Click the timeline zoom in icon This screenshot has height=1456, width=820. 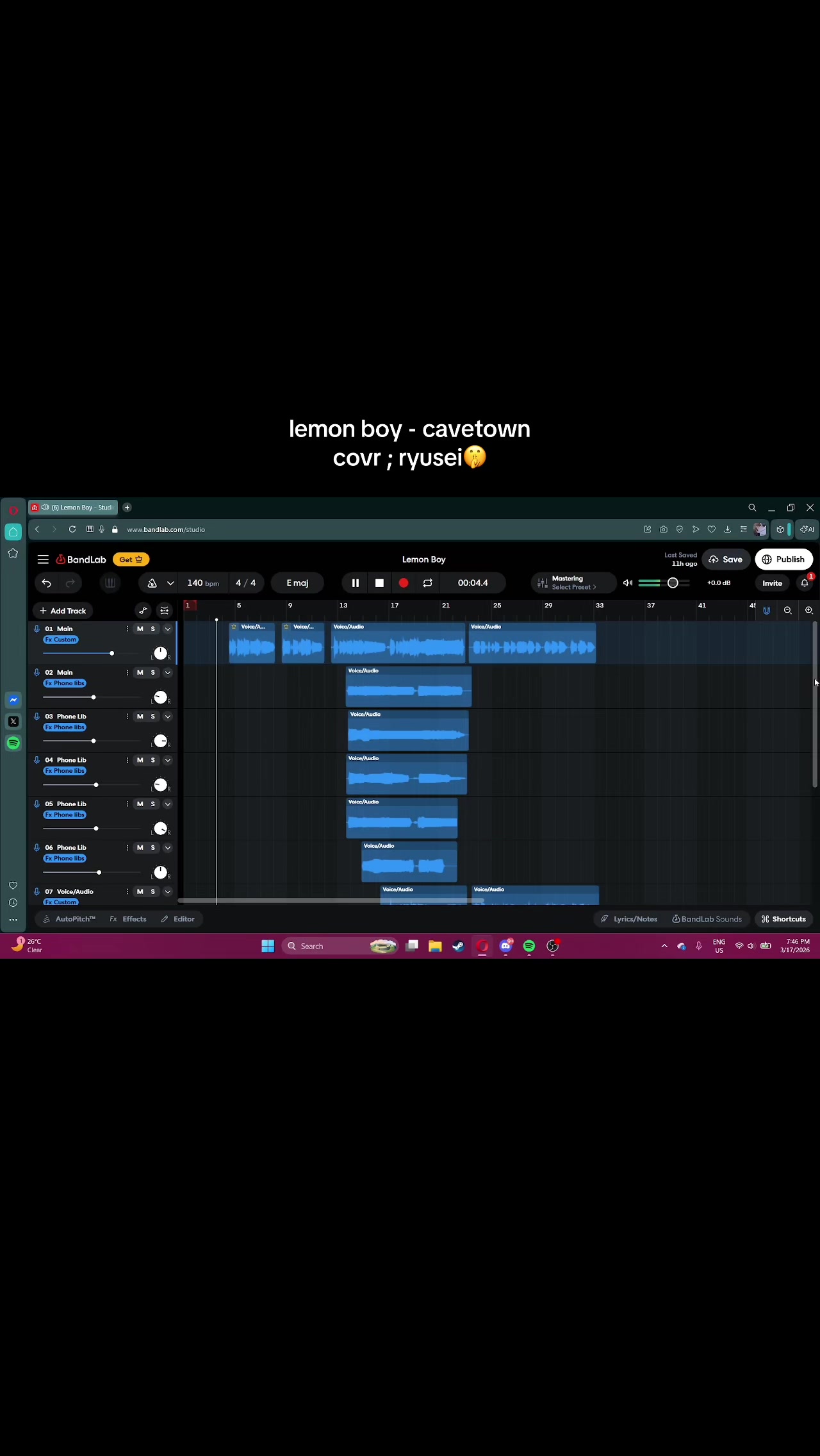coord(809,611)
